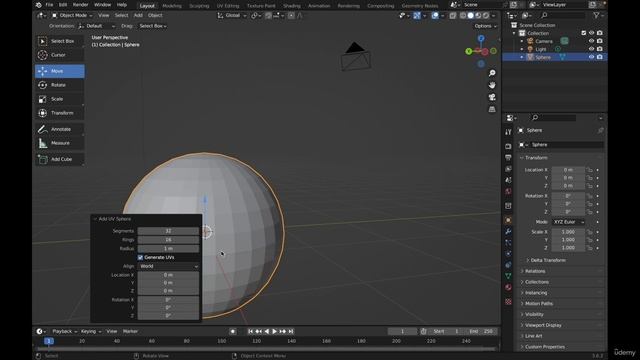Toggle camera view icon in viewport
Screen dimensions: 640x360
pos(492,97)
